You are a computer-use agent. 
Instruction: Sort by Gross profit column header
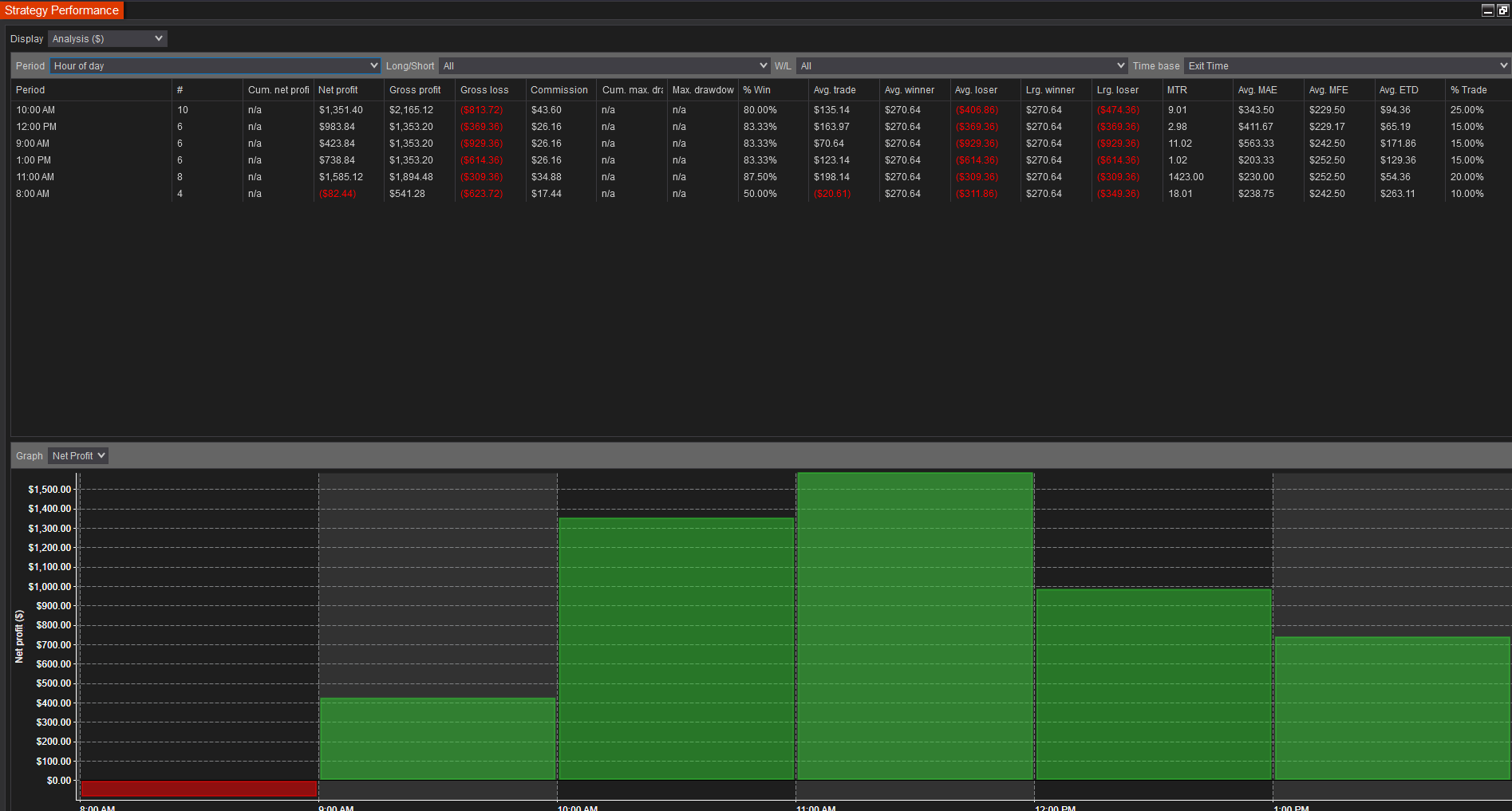[x=419, y=90]
